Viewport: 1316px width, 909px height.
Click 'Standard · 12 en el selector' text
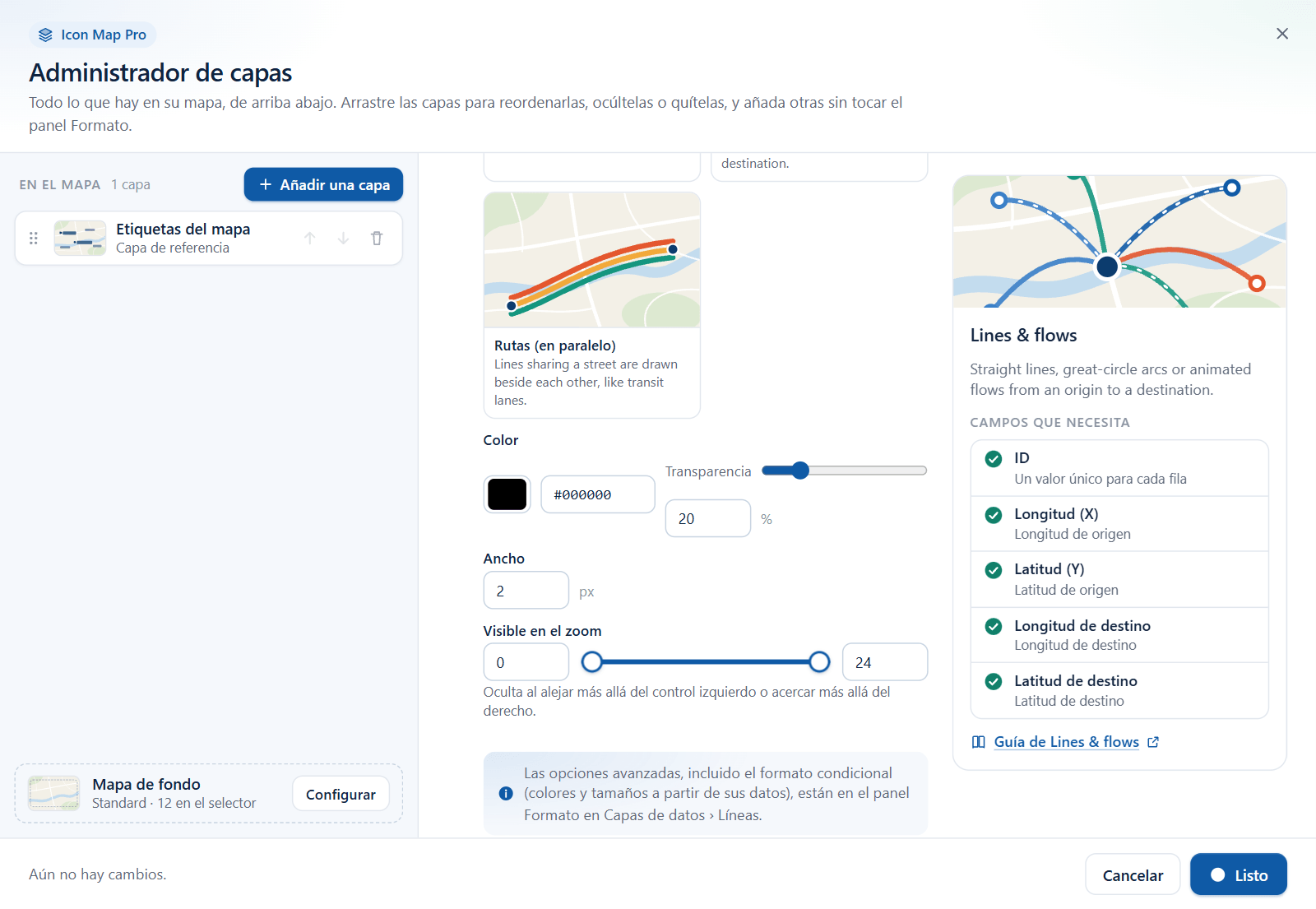click(174, 803)
